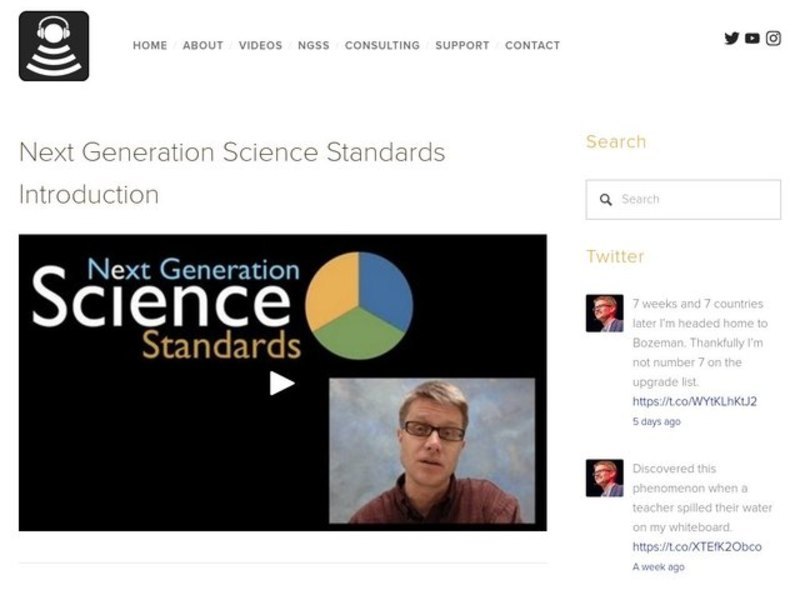The image size is (800, 600).
Task: Open the VIDEOS menu item
Action: click(260, 45)
